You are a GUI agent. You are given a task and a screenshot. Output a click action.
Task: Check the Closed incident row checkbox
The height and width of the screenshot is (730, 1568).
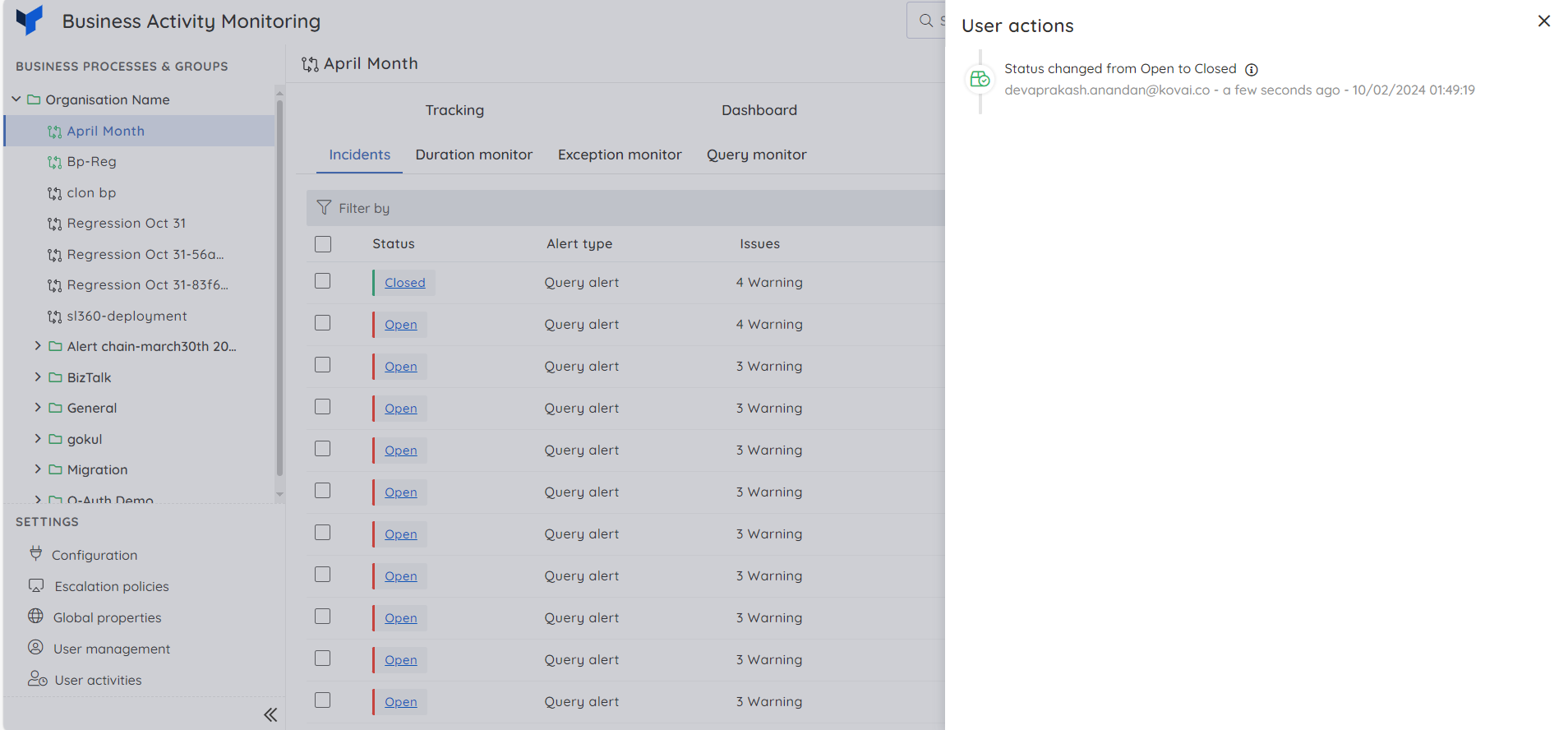coord(323,281)
